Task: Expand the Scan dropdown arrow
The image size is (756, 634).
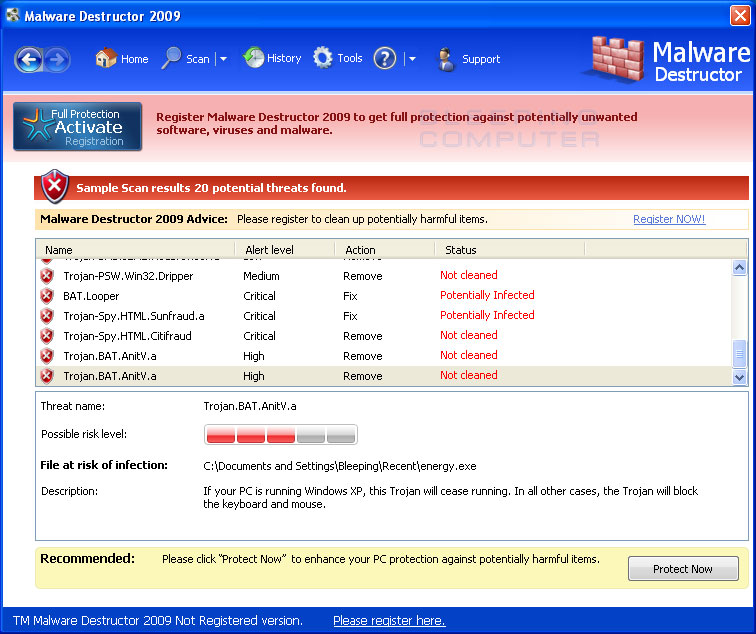Action: click(x=223, y=60)
